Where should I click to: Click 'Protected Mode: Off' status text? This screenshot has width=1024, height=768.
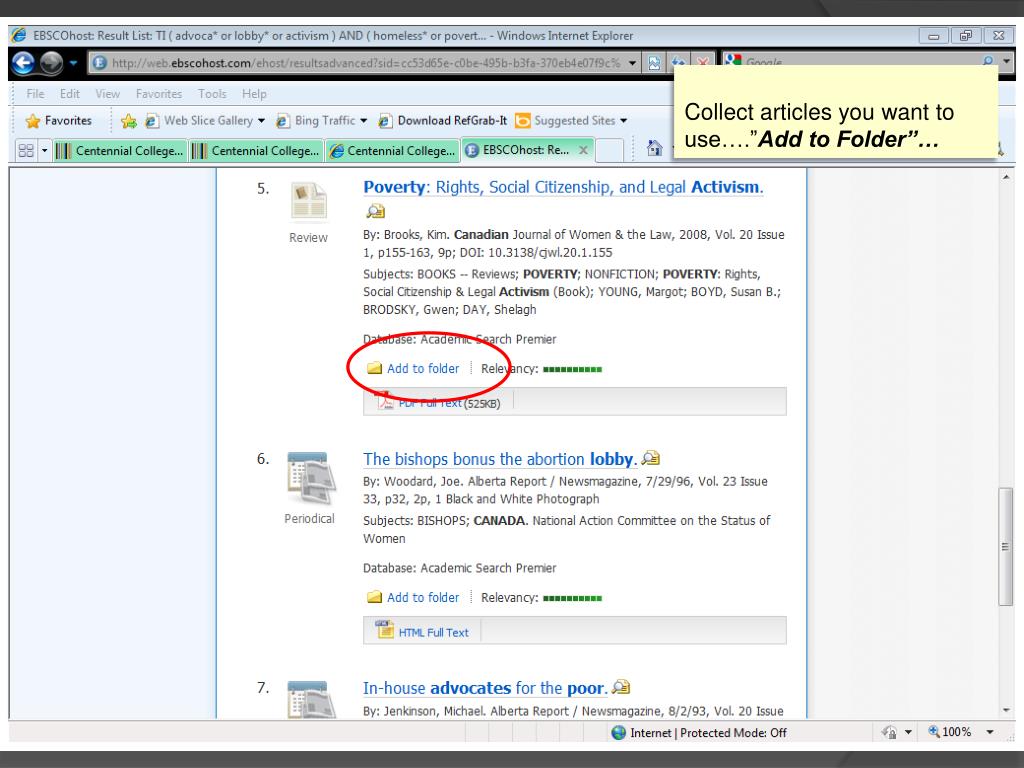tap(733, 733)
